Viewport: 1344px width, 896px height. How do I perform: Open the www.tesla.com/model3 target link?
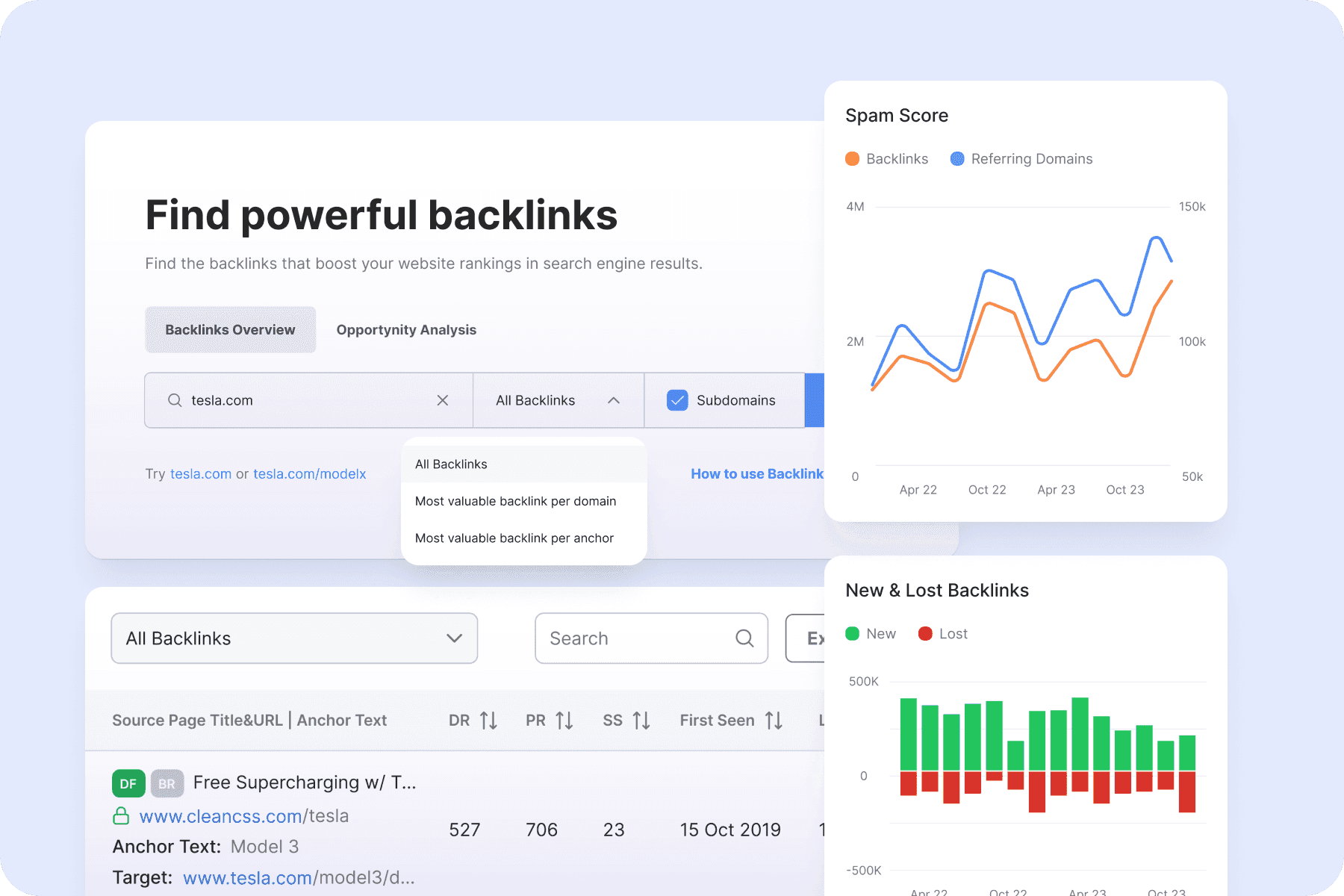[299, 877]
